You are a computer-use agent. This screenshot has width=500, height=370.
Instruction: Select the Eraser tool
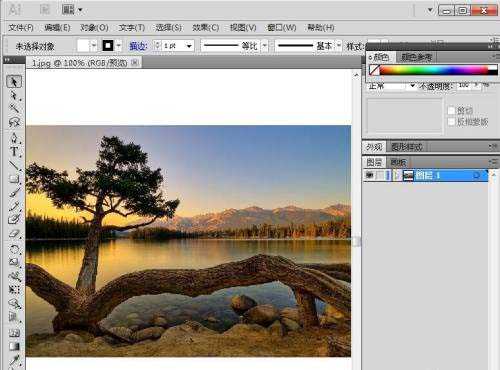tap(14, 234)
